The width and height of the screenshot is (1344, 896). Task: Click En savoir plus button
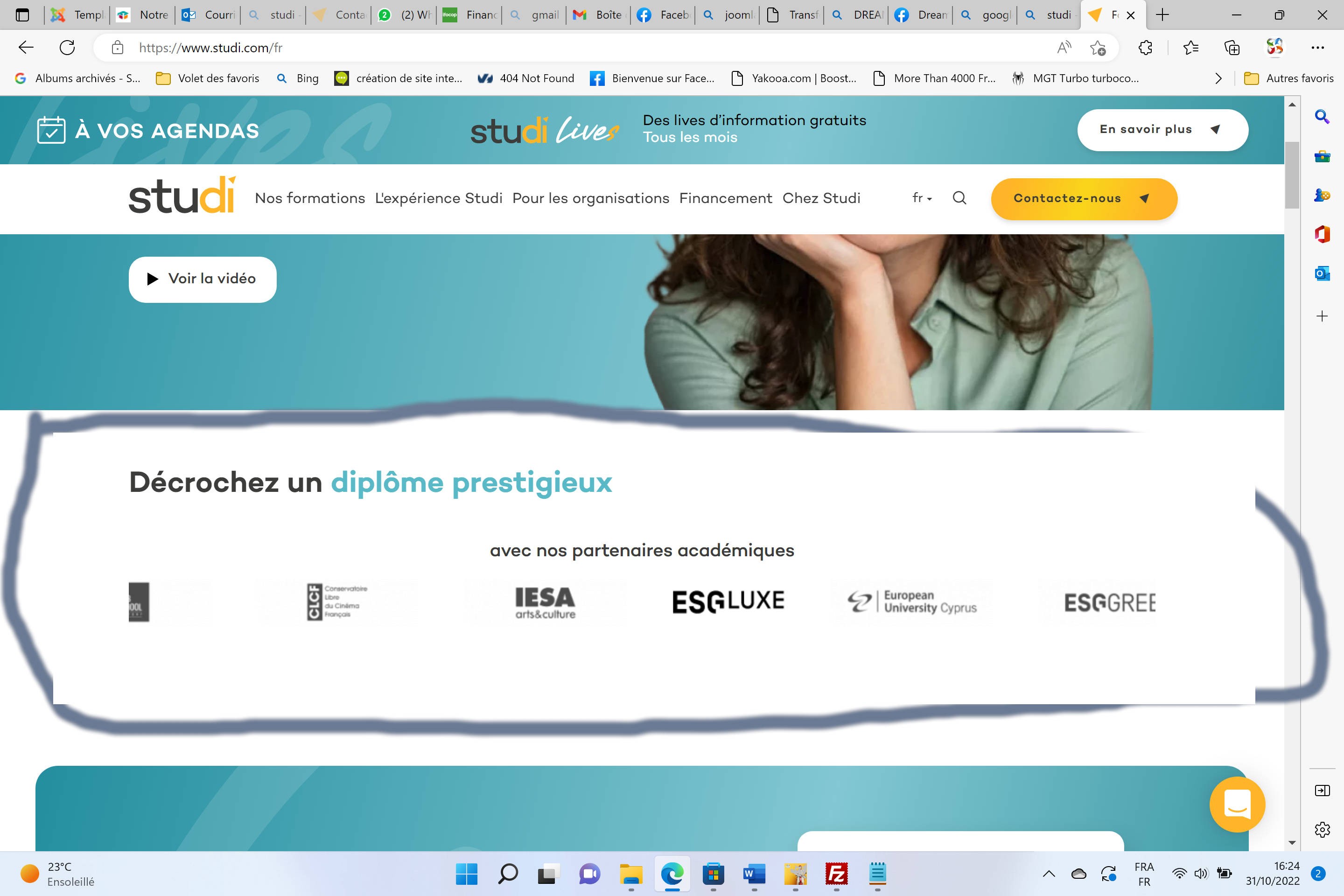[x=1162, y=130]
